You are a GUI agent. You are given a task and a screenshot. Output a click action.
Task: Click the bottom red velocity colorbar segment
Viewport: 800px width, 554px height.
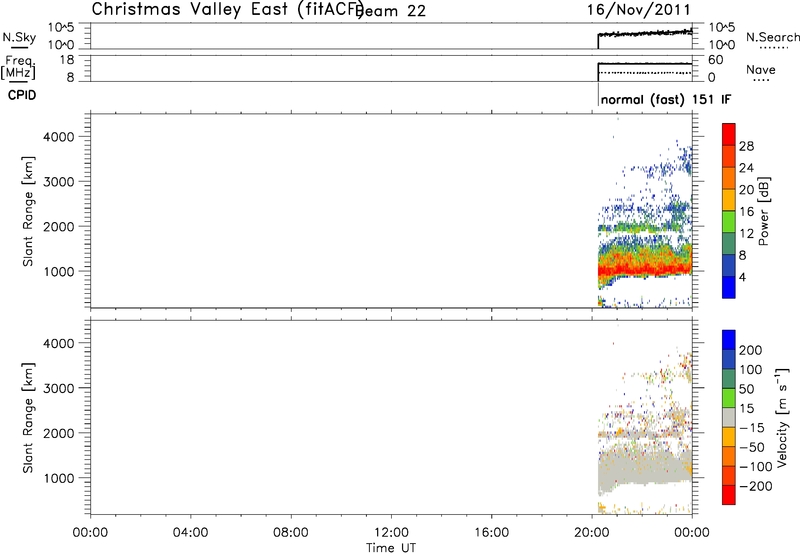[729, 495]
